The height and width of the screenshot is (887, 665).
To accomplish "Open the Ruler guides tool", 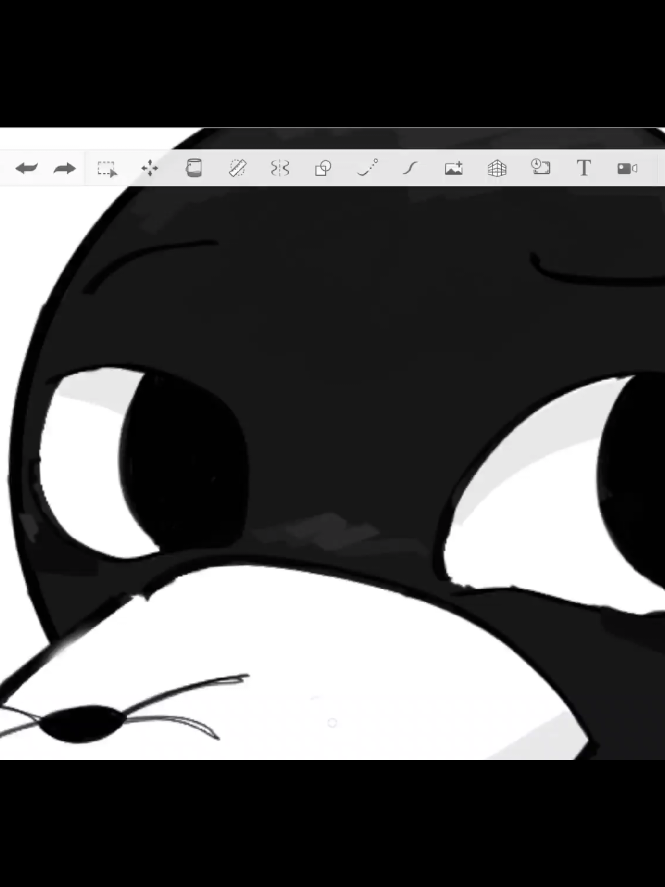I will (238, 168).
